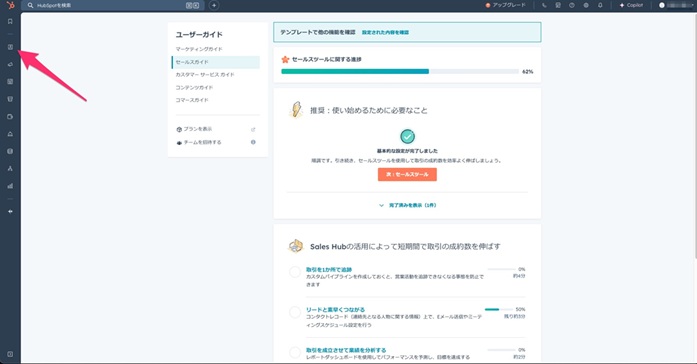Image resolution: width=697 pixels, height=364 pixels.
Task: Open the CRM icon in sidebar
Action: click(x=10, y=47)
